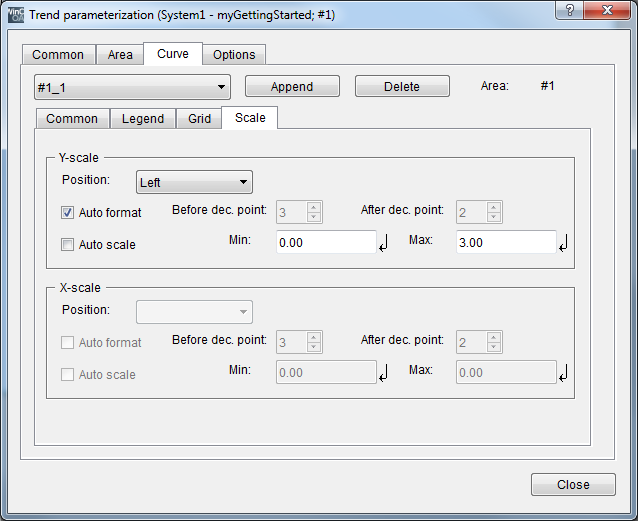
Task: Click the WinCC icon in title bar
Action: (16, 15)
